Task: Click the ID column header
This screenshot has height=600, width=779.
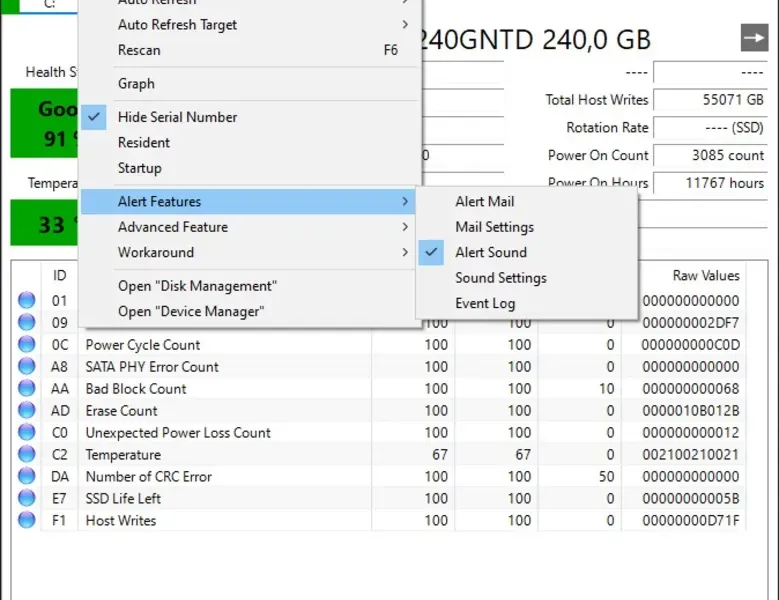Action: tap(60, 276)
